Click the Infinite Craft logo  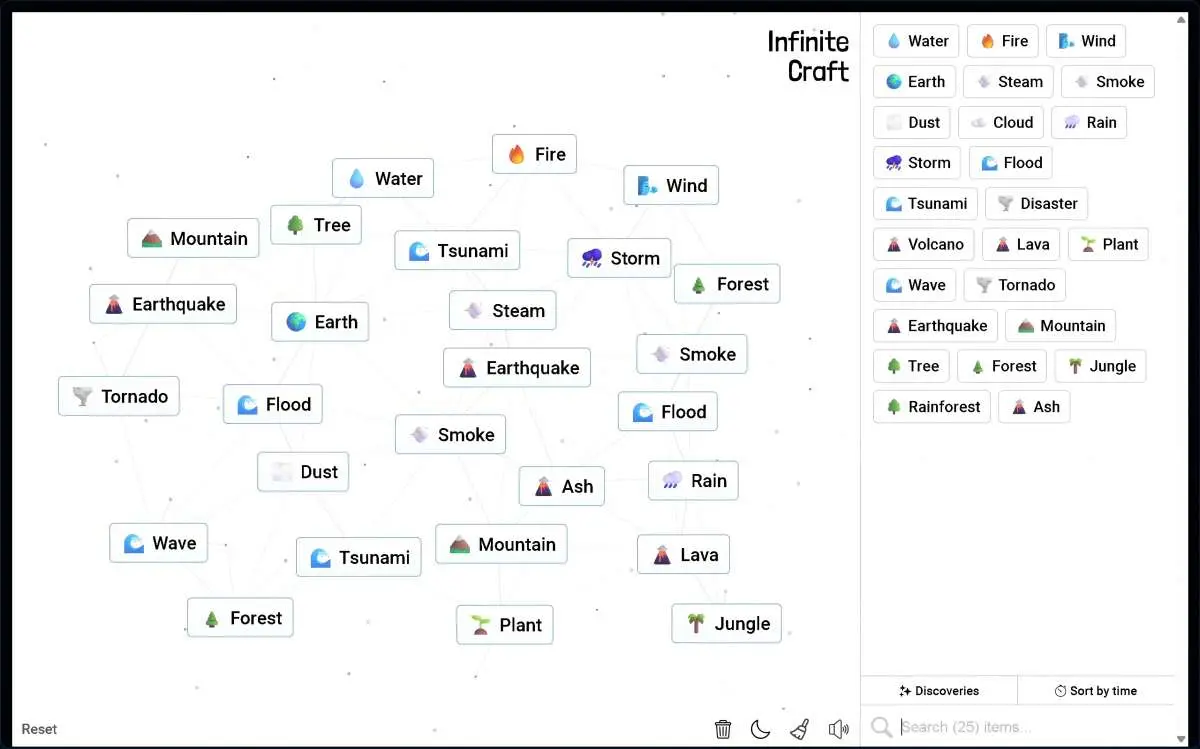click(x=807, y=56)
